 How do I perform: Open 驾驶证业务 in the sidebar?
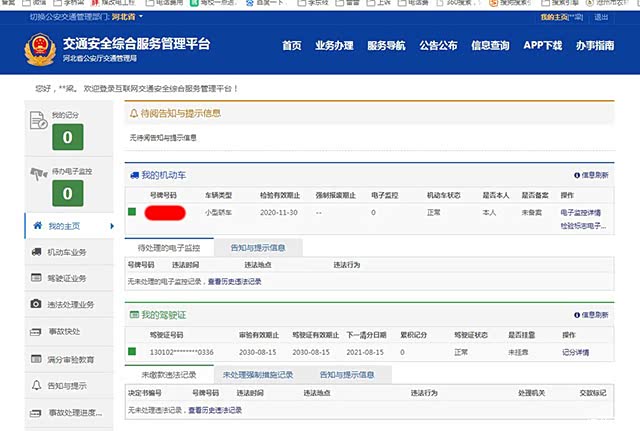coord(70,277)
